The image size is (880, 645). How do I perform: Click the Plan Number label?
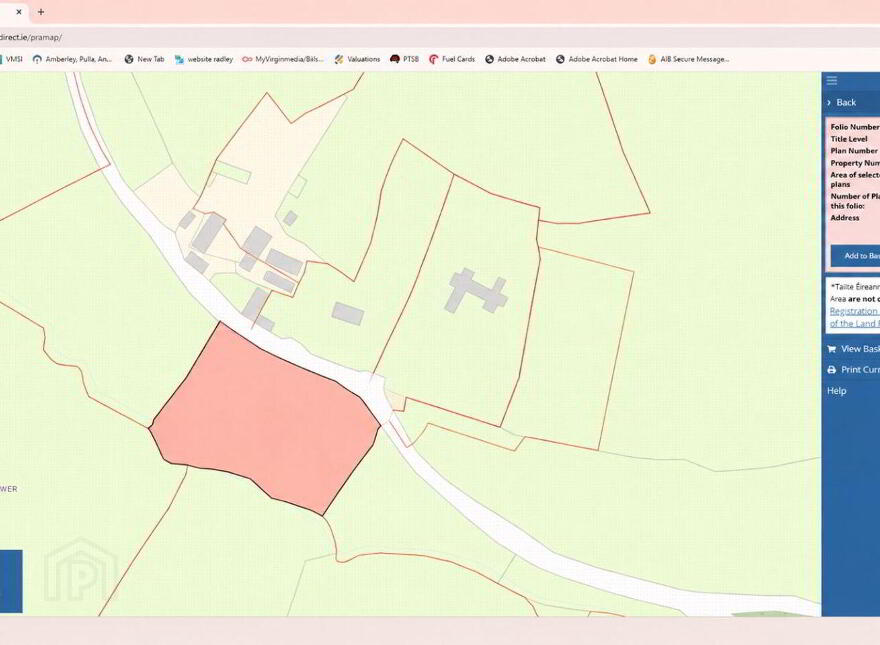coord(854,151)
